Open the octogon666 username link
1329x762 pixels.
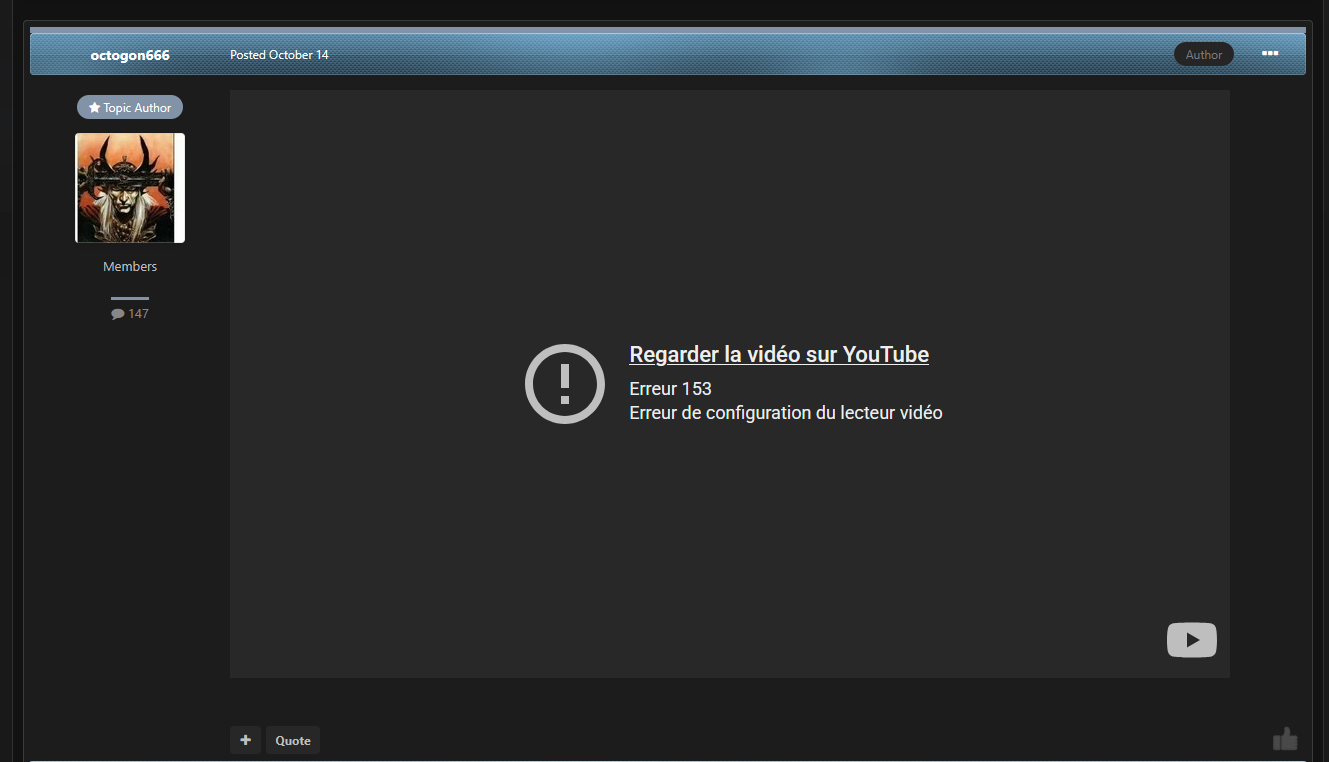coord(130,55)
